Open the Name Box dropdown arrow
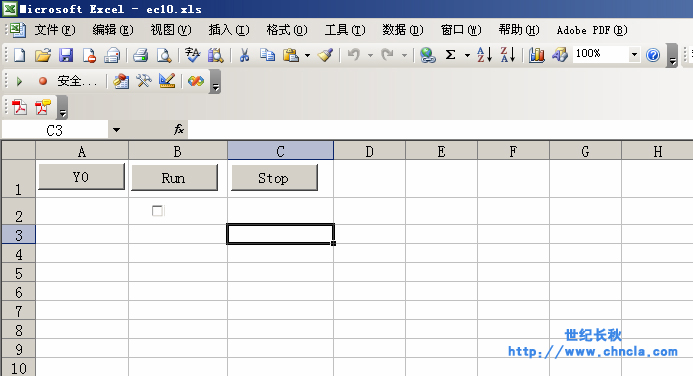This screenshot has height=376, width=693. point(116,130)
